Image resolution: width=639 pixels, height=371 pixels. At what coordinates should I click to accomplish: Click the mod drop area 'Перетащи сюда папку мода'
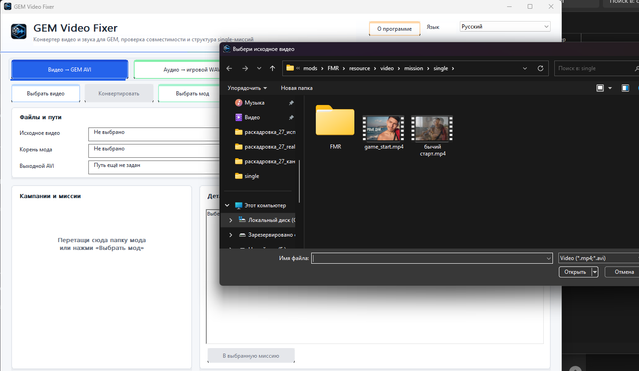click(101, 244)
